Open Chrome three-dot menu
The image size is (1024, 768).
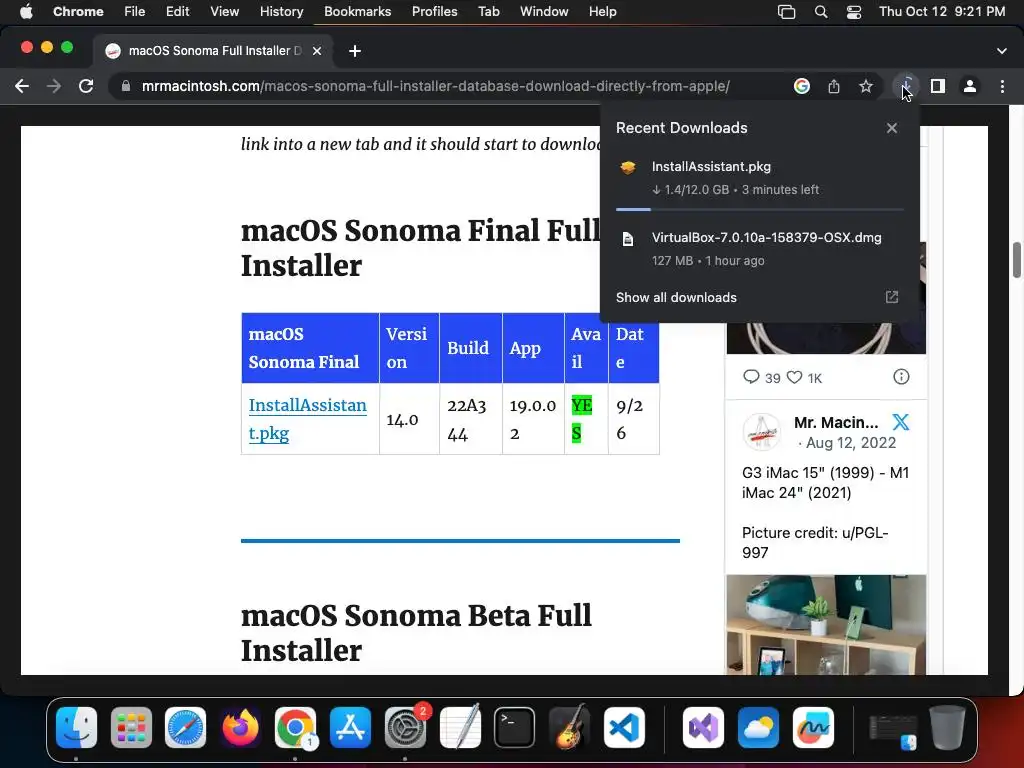pos(1002,86)
